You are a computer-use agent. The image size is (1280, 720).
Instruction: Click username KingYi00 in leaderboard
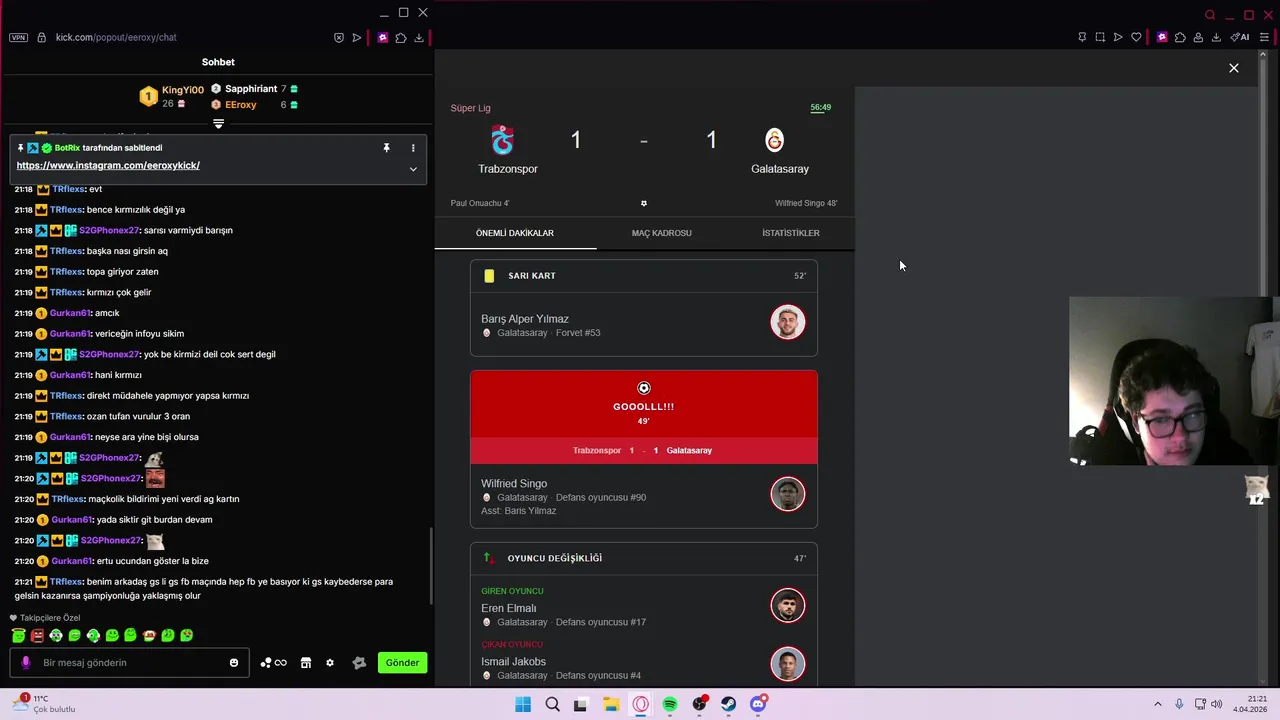183,90
